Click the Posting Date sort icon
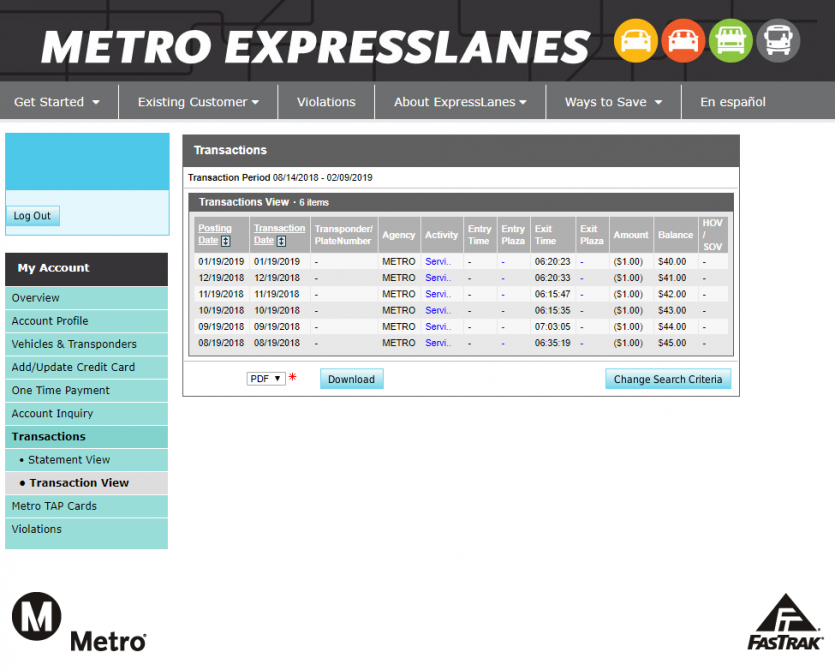835x670 pixels. [226, 241]
